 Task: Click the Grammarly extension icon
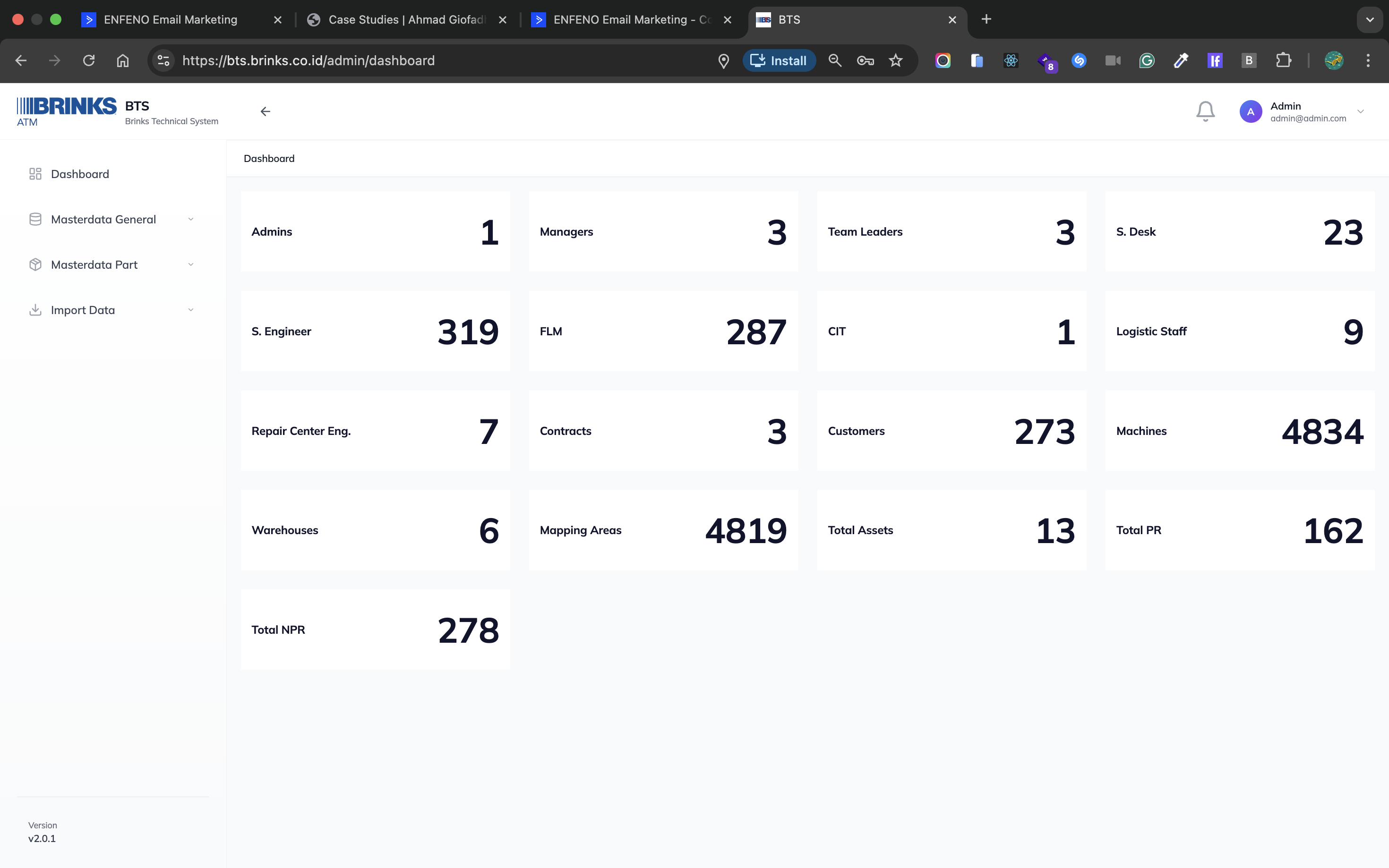(x=1147, y=61)
